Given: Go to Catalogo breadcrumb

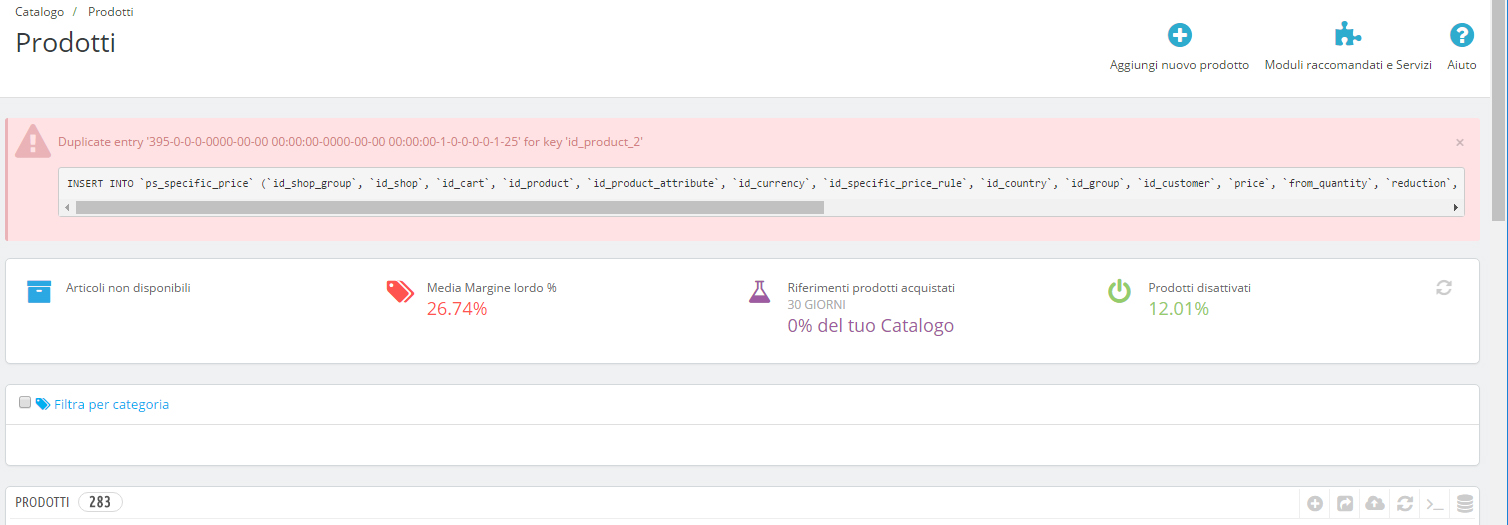Looking at the screenshot, I should tap(40, 12).
